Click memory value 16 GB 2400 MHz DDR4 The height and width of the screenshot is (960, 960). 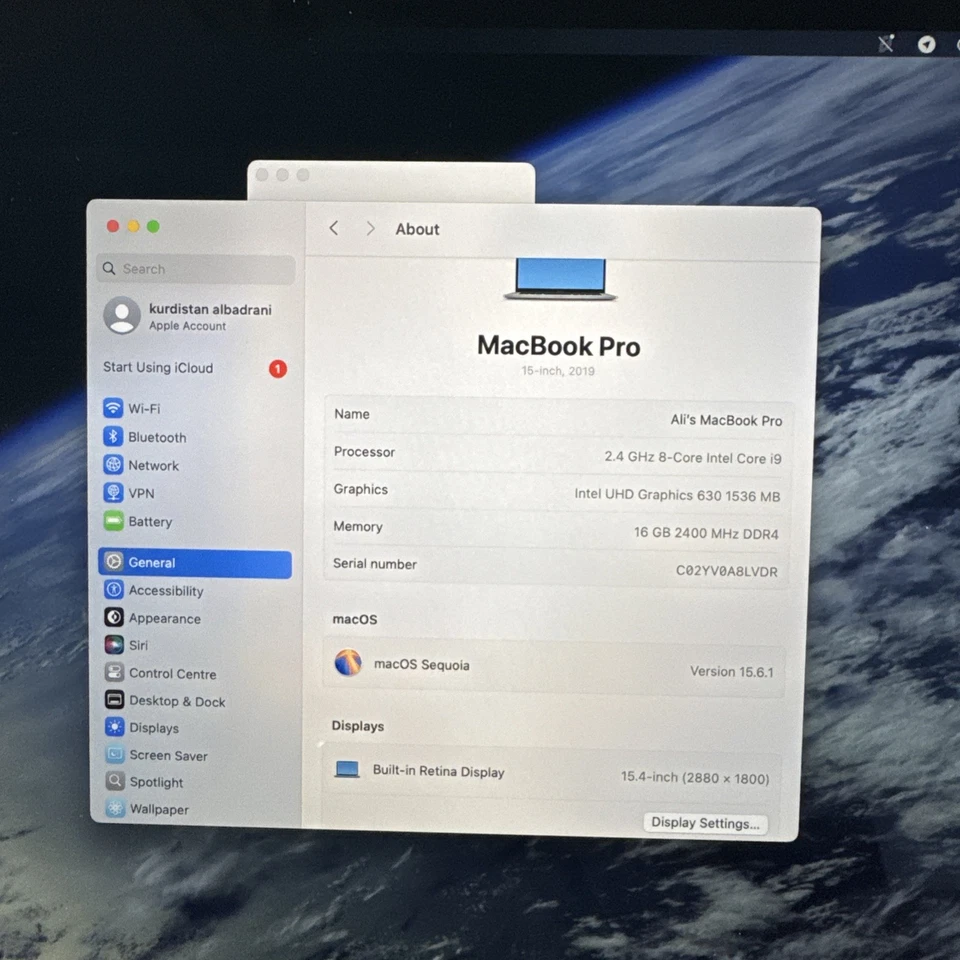pos(706,533)
